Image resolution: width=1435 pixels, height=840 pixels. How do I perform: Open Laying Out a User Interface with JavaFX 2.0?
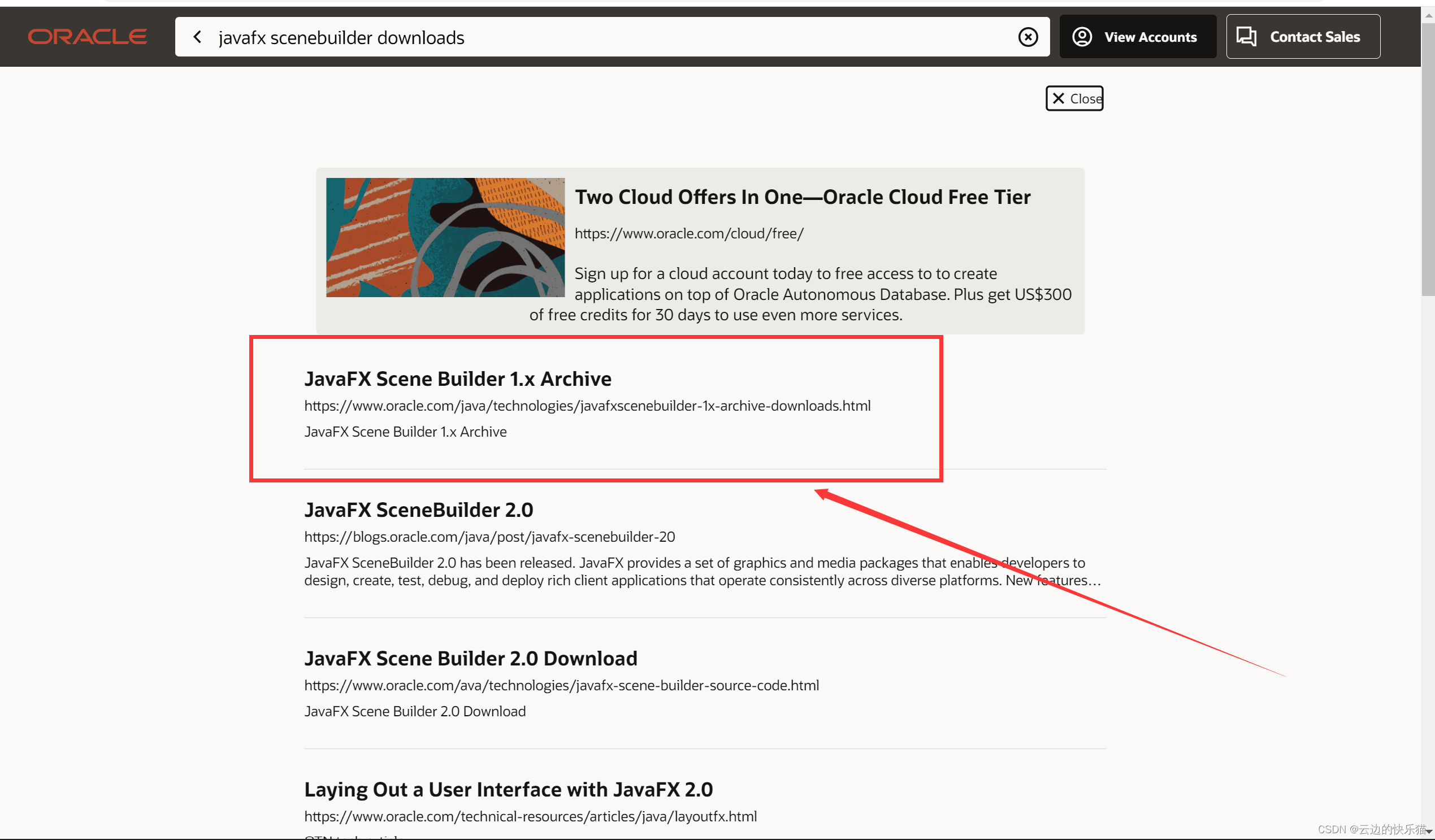point(508,789)
